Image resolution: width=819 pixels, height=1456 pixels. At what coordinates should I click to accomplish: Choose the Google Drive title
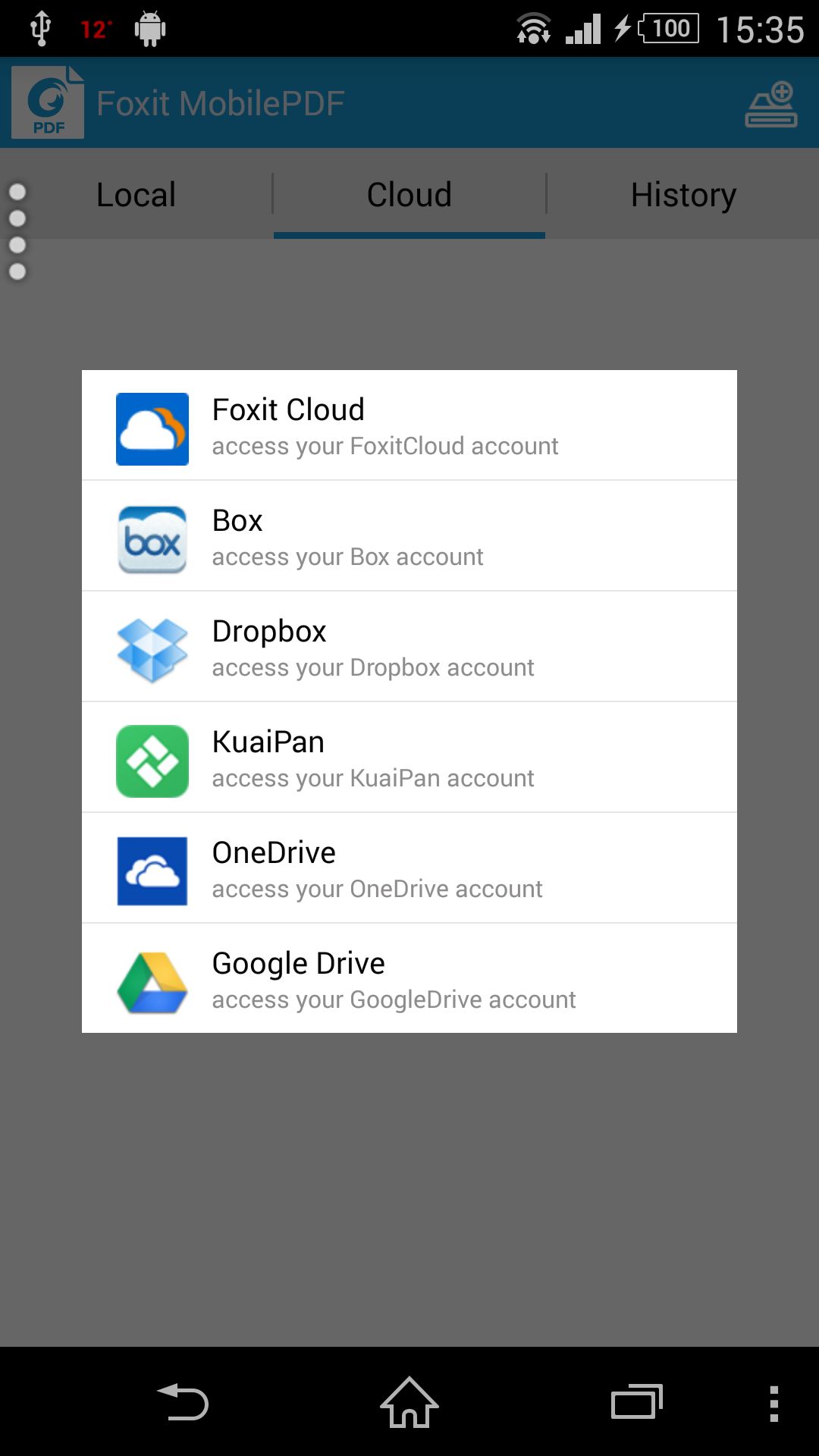[x=299, y=964]
